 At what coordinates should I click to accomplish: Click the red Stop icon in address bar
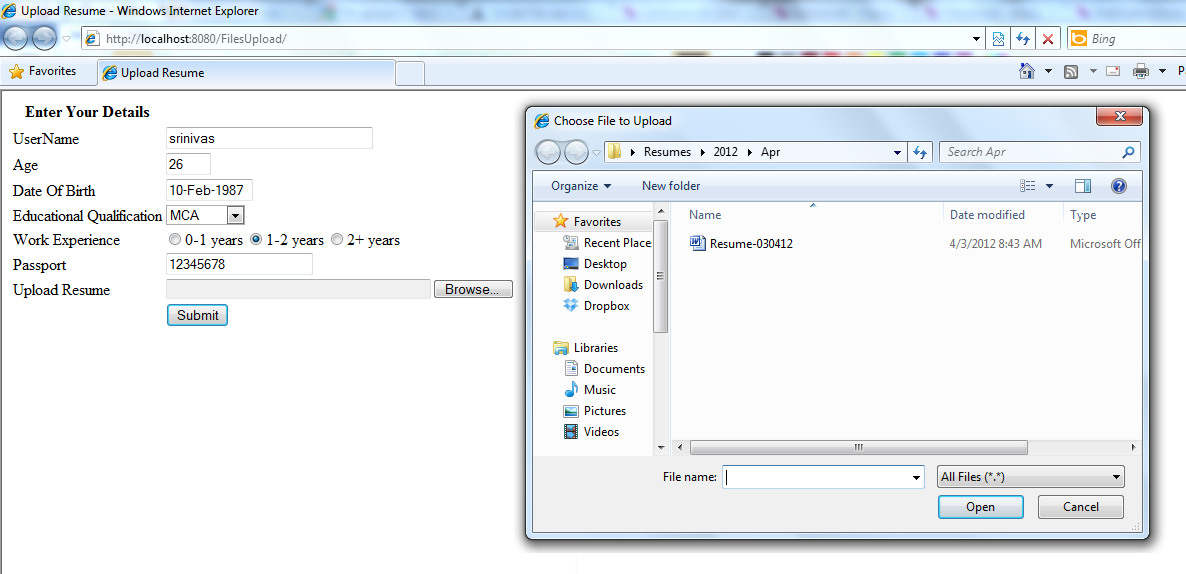tap(1048, 39)
